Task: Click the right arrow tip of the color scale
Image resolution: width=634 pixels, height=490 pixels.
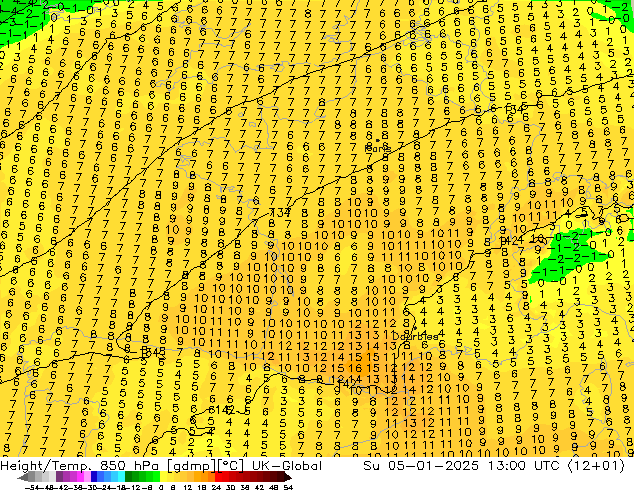Action: point(290,477)
